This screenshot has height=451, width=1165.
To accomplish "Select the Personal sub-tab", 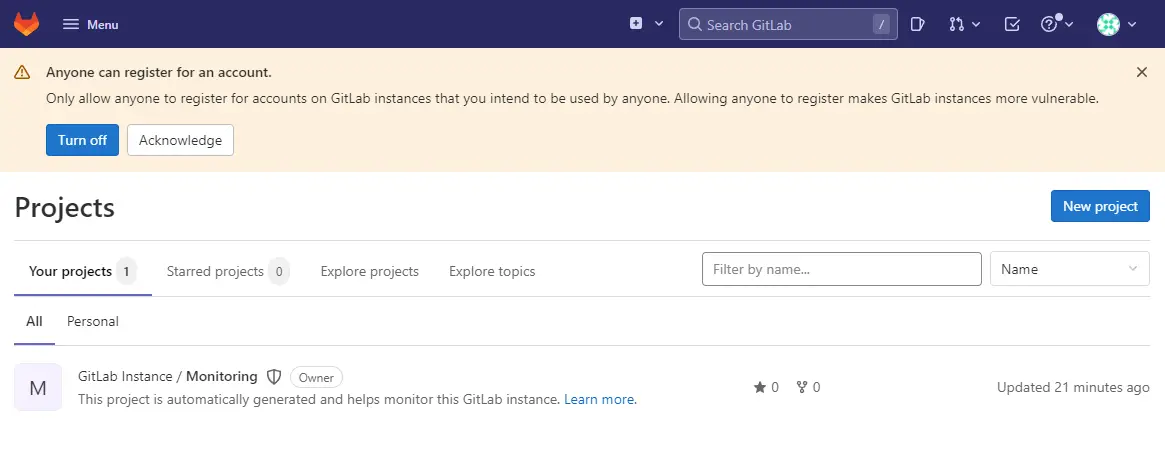I will point(93,321).
